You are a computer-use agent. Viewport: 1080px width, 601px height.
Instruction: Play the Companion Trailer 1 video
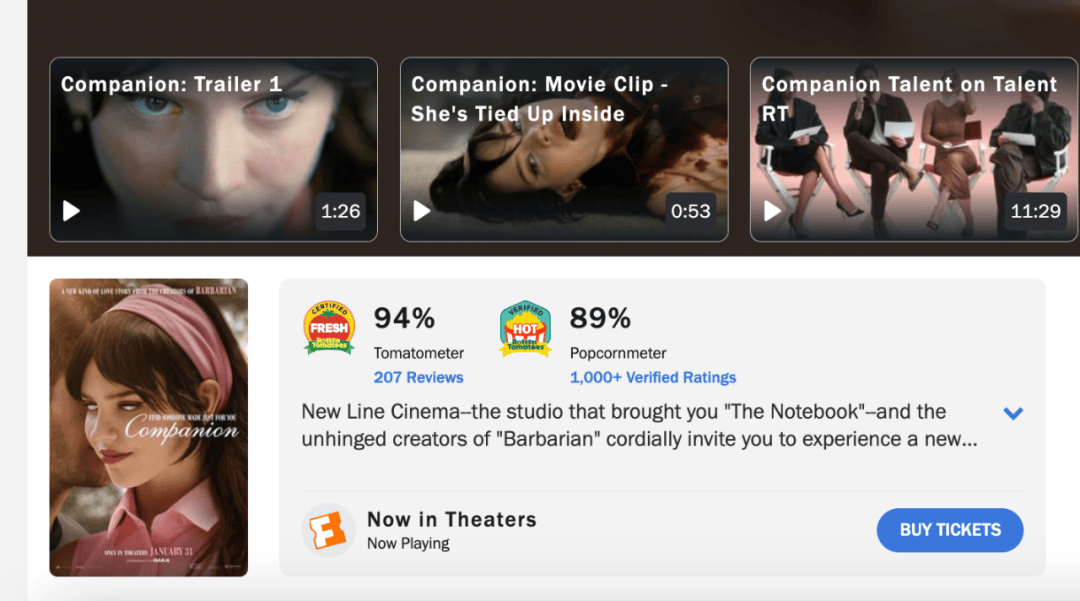(72, 211)
